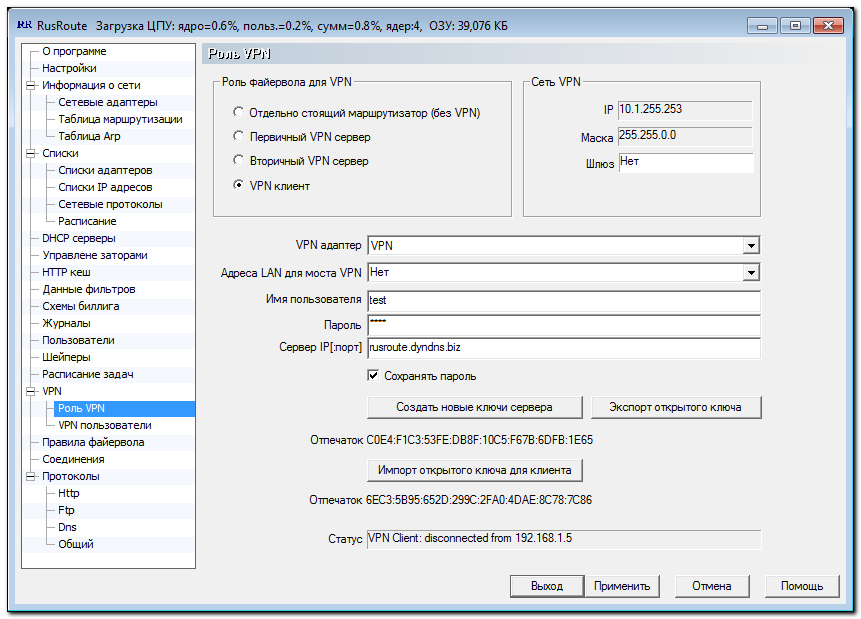
Task: Focus the Сервер IP[:порт] field
Action: coord(564,348)
